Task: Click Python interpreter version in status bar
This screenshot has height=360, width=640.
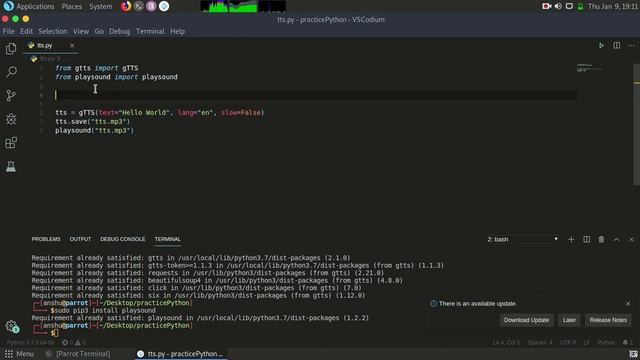Action: coord(31,342)
